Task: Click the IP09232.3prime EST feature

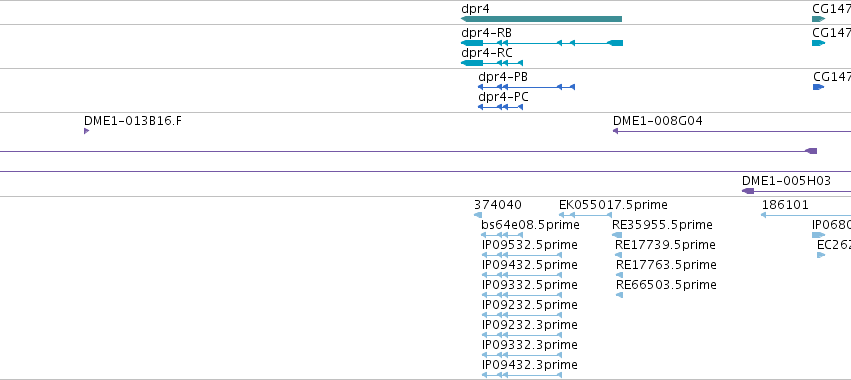Action: [522, 335]
